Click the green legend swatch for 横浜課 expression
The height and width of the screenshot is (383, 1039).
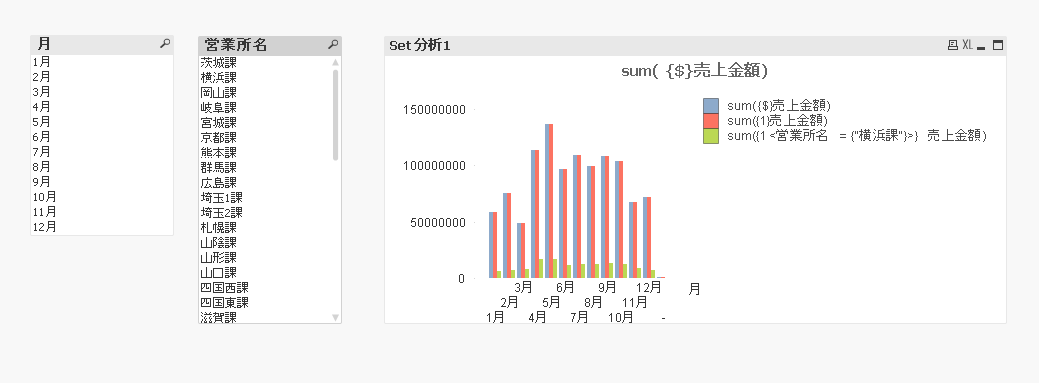coord(711,136)
